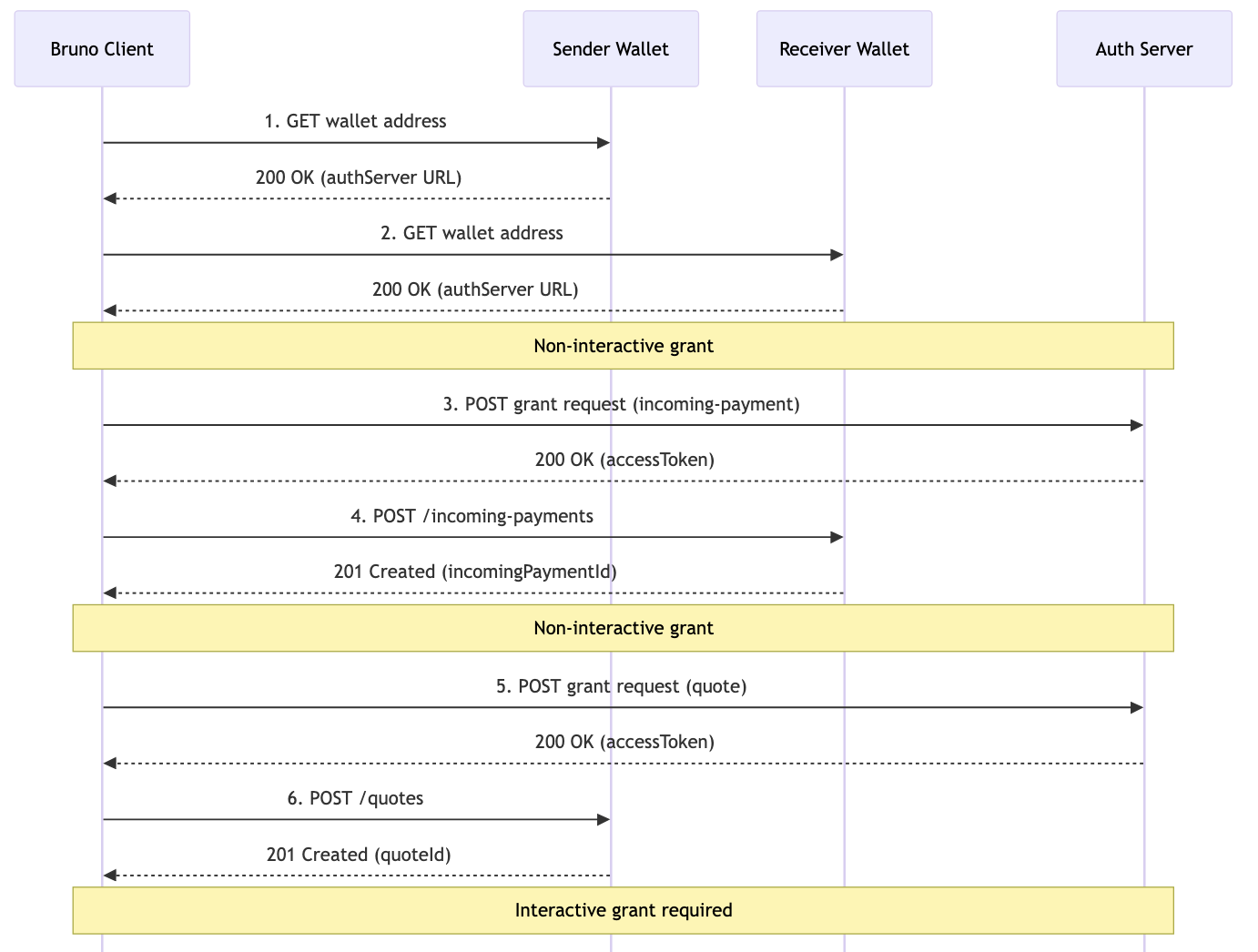This screenshot has width=1258, height=952.
Task: Select the Receiver Wallet actor box
Action: [844, 48]
